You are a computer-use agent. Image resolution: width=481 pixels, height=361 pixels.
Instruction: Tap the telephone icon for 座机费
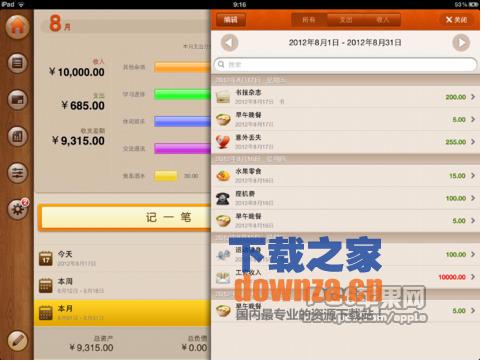point(223,198)
